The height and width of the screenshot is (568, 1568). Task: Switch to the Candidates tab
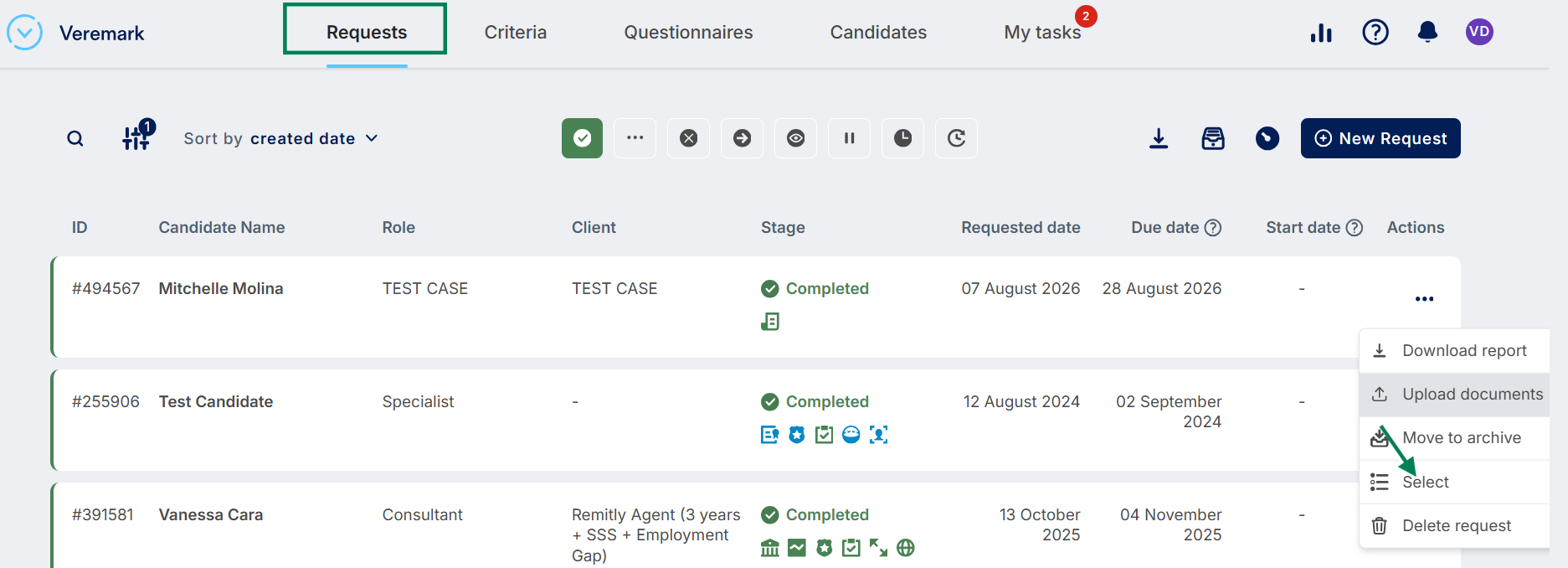[878, 32]
